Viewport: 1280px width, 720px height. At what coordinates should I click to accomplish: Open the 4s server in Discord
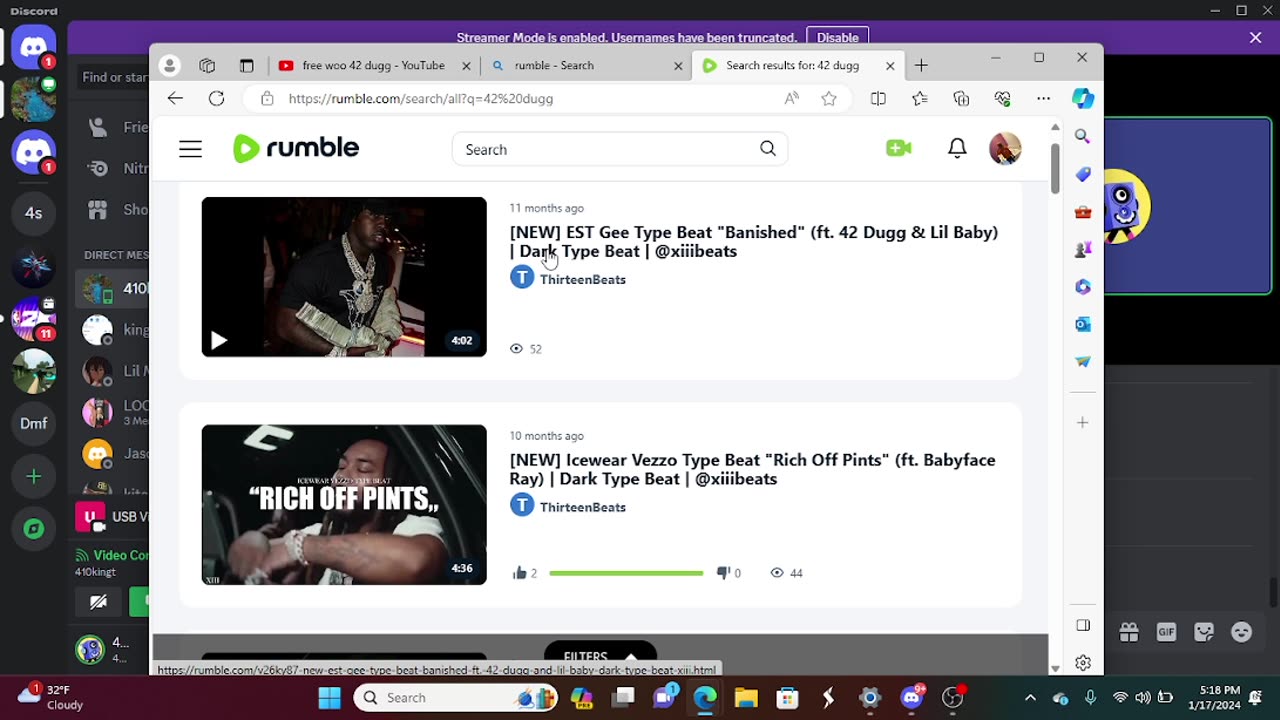pyautogui.click(x=34, y=213)
